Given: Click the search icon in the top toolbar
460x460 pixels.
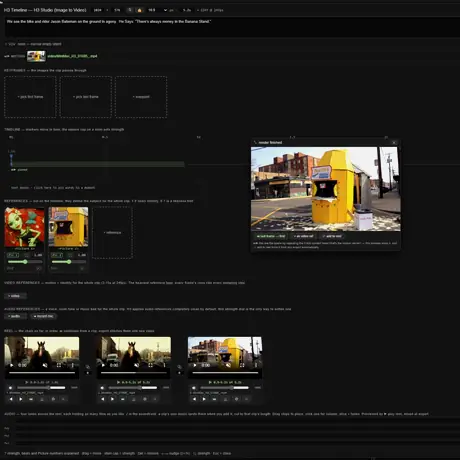Looking at the screenshot, I should (x=130, y=10).
